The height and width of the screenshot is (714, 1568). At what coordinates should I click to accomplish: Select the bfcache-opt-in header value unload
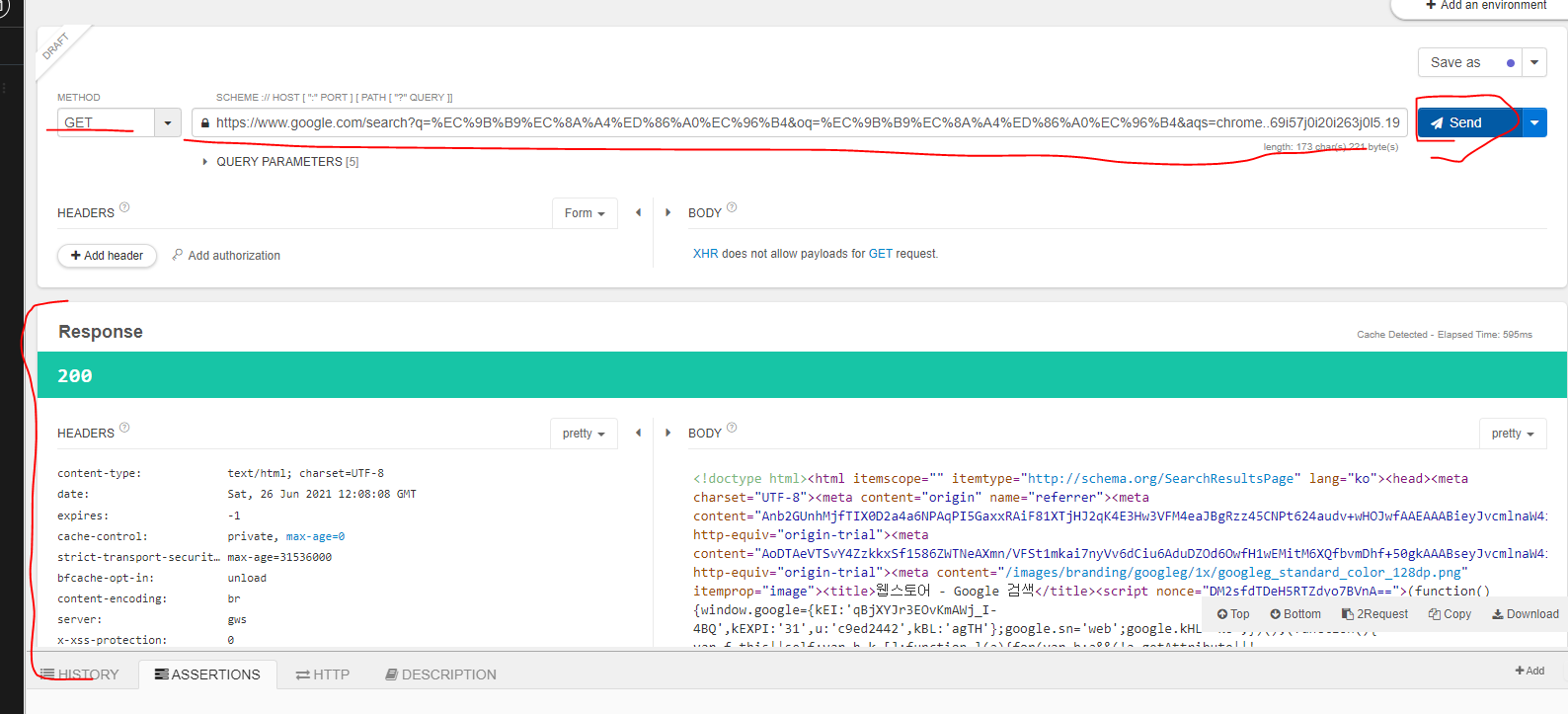247,578
